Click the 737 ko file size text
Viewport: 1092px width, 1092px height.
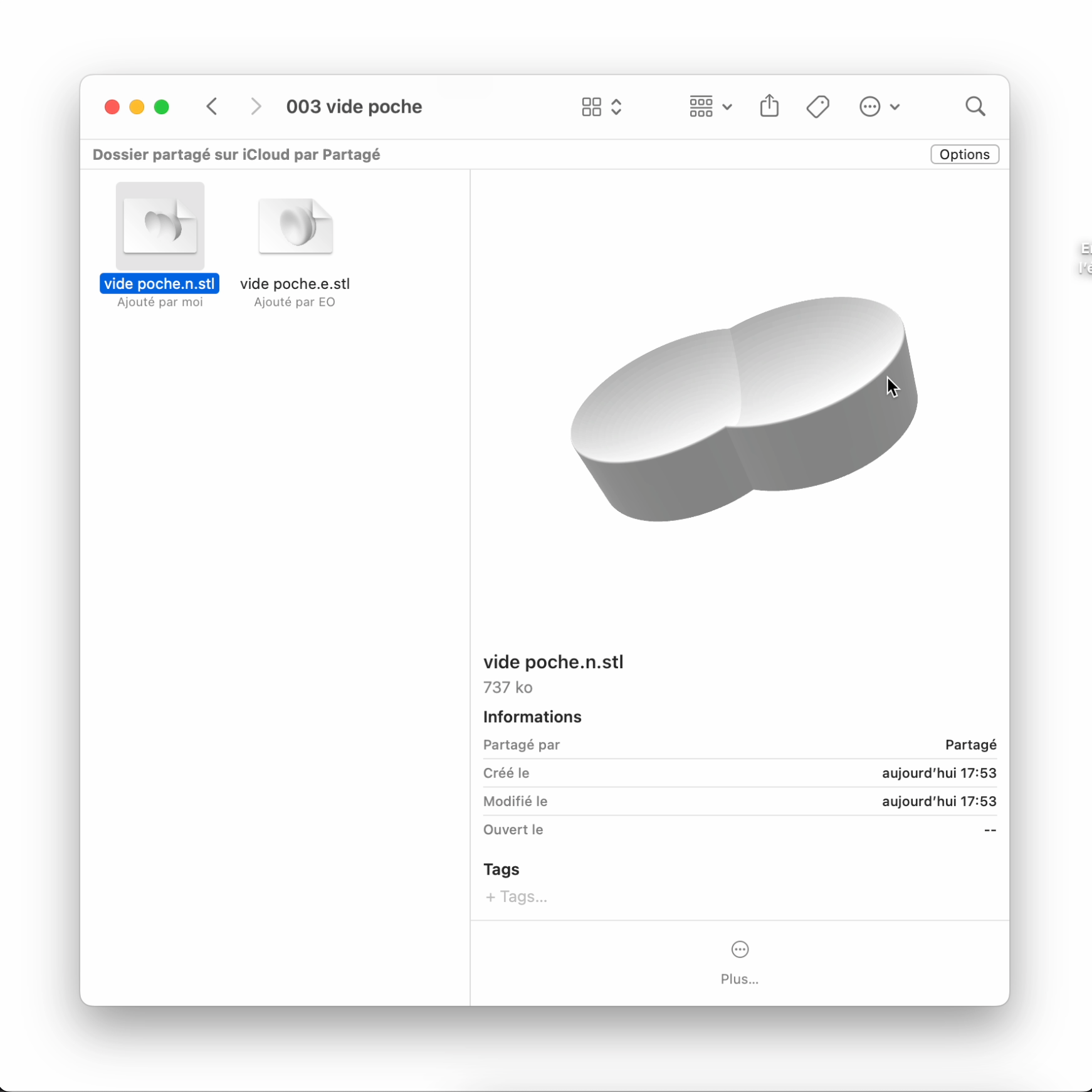pos(508,688)
